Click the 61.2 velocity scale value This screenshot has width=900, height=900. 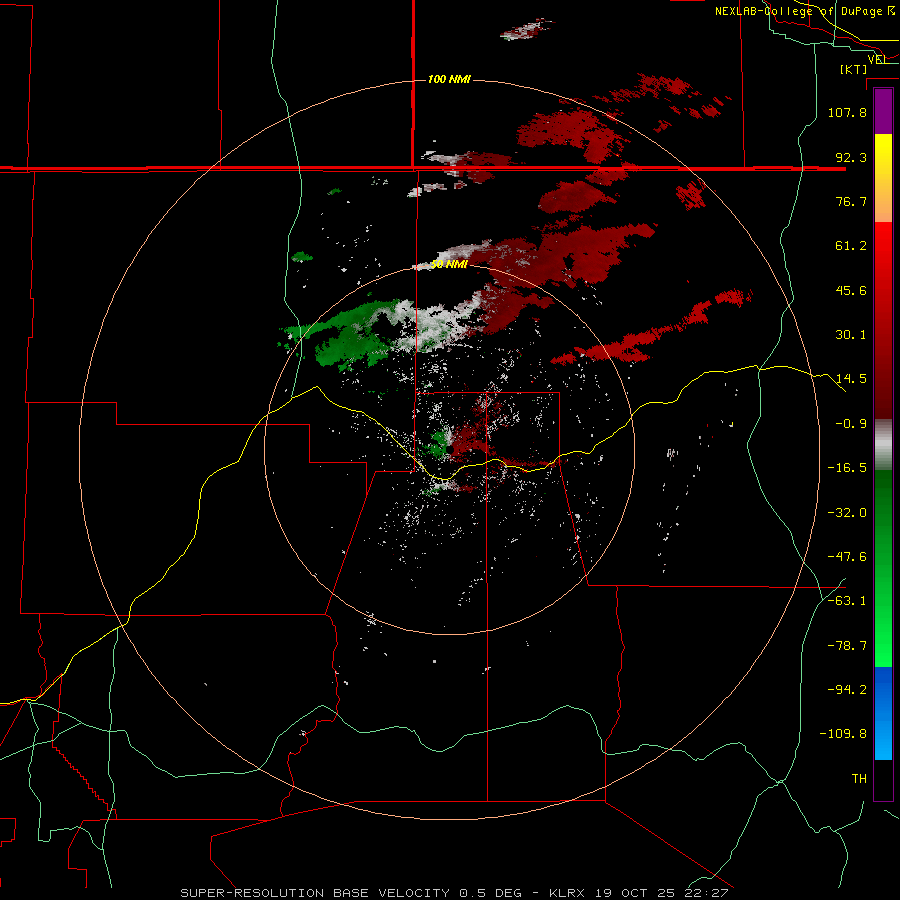point(851,246)
